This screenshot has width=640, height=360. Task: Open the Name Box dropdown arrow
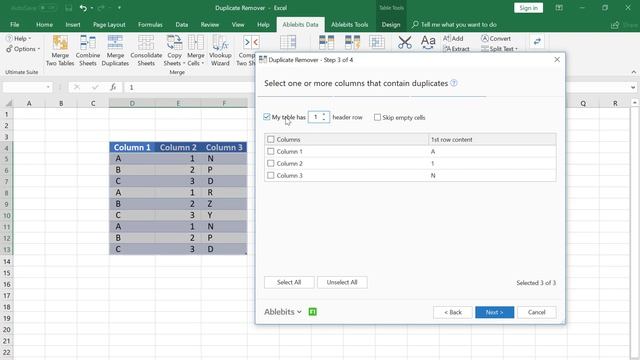(x=48, y=87)
